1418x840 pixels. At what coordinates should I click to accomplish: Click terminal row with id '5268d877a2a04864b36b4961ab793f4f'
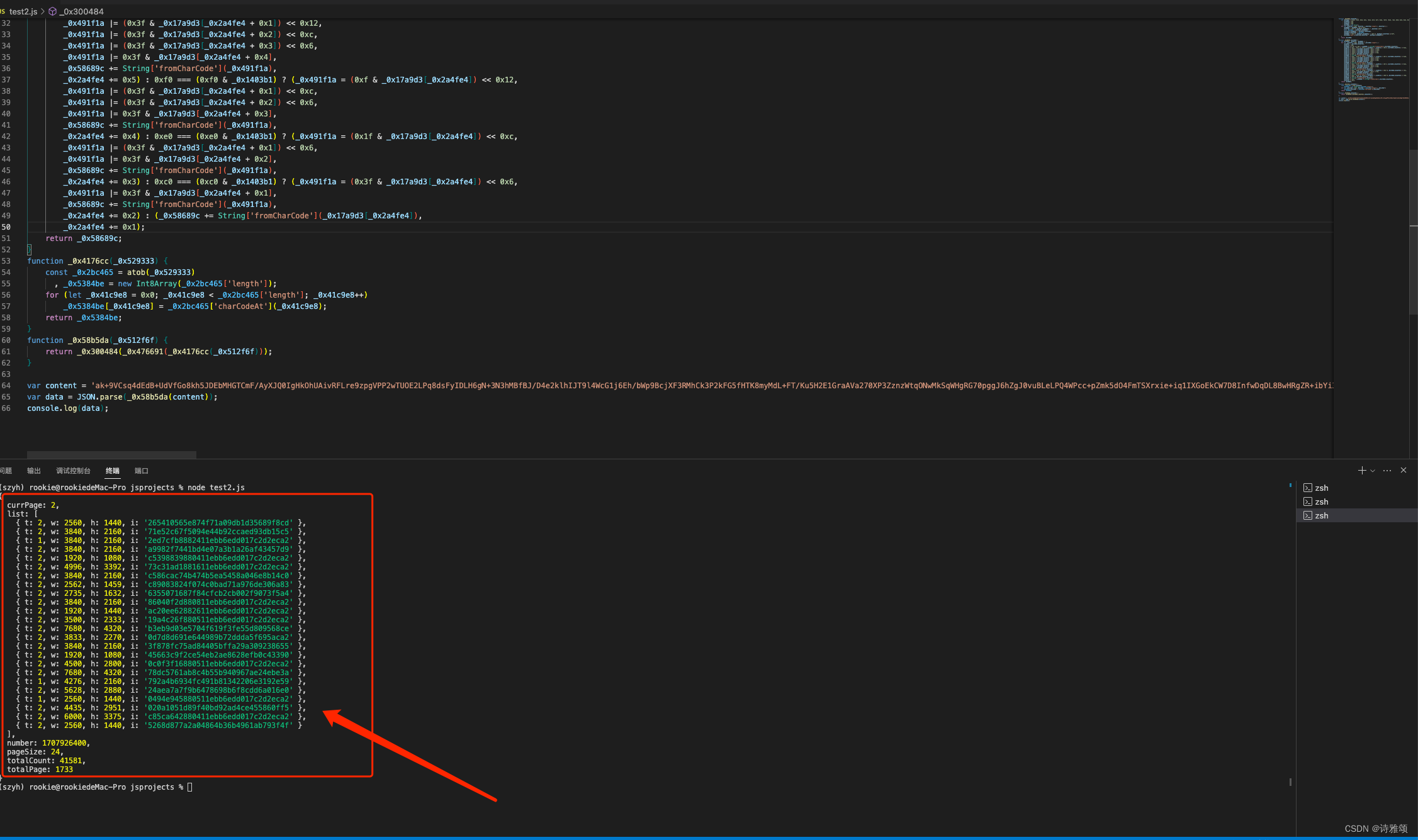click(x=159, y=725)
